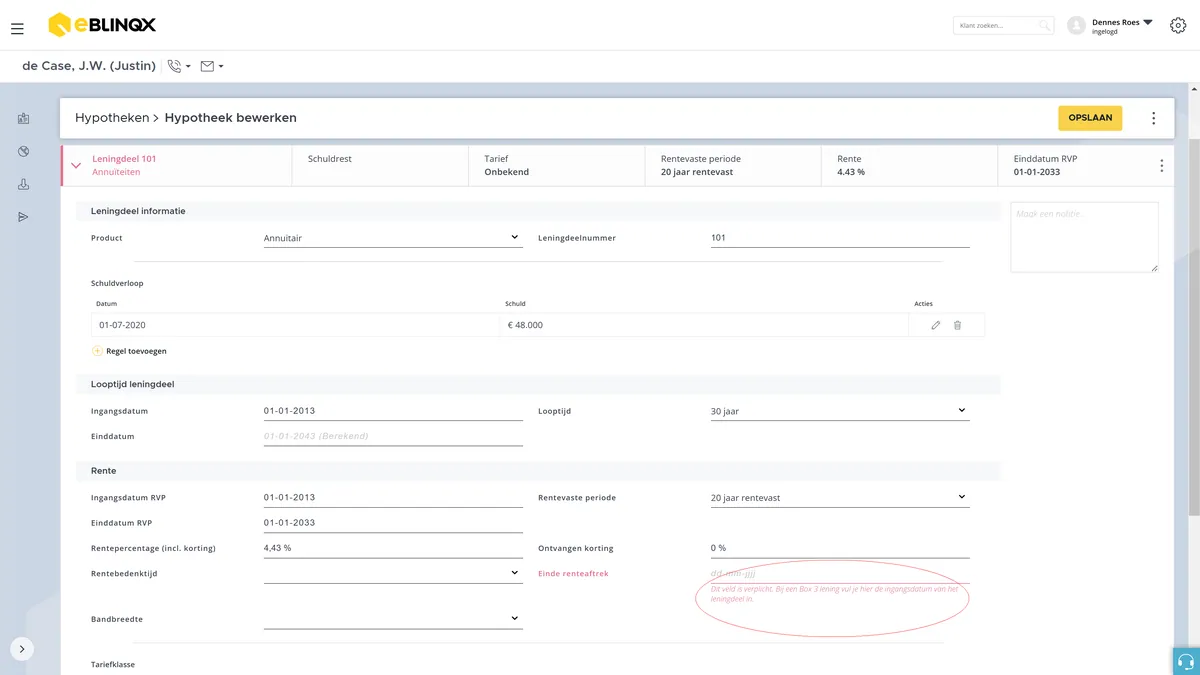The height and width of the screenshot is (675, 1200).
Task: Open the settings gear
Action: [1178, 26]
